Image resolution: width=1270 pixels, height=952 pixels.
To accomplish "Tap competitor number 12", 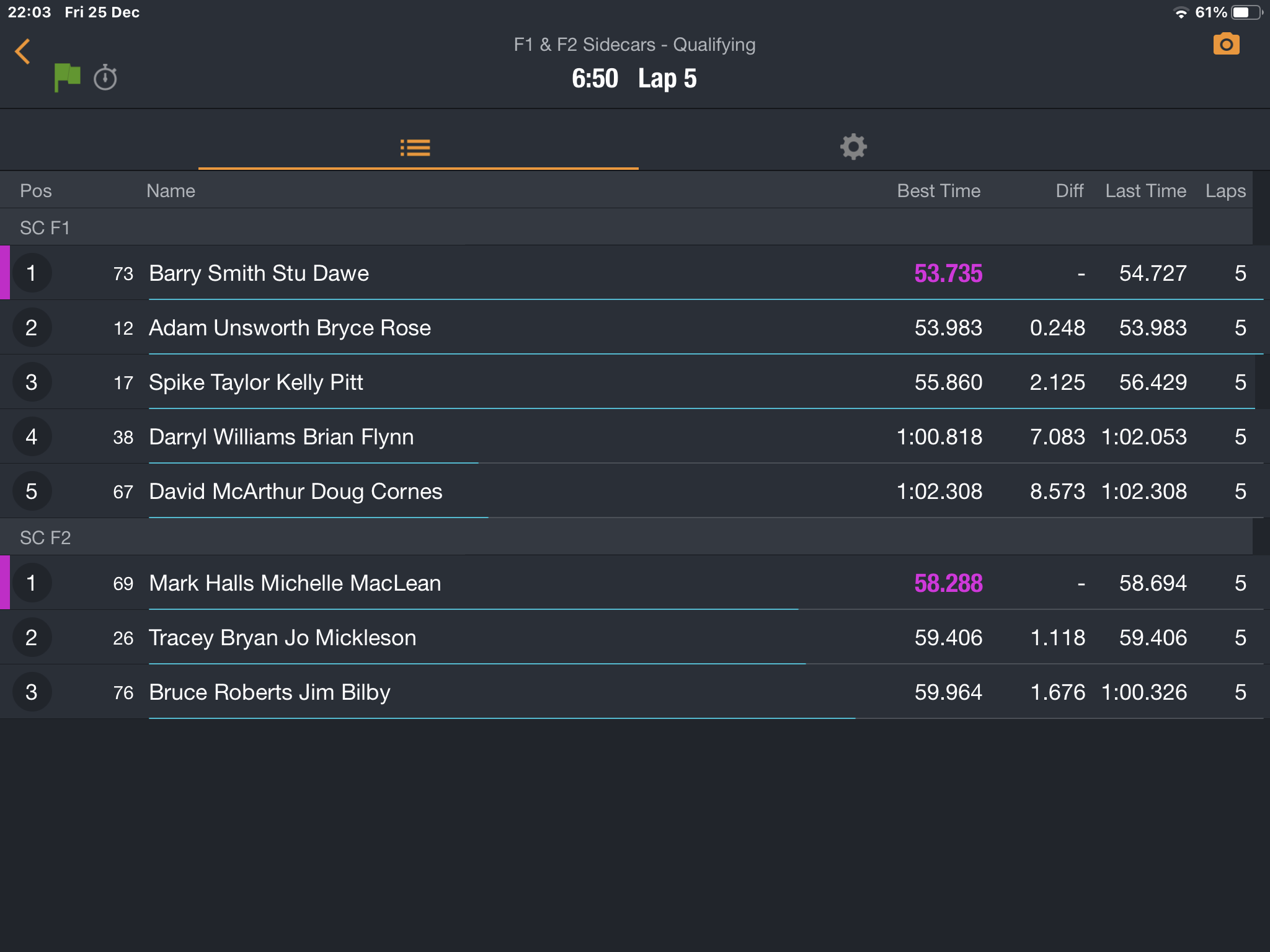I will click(123, 328).
